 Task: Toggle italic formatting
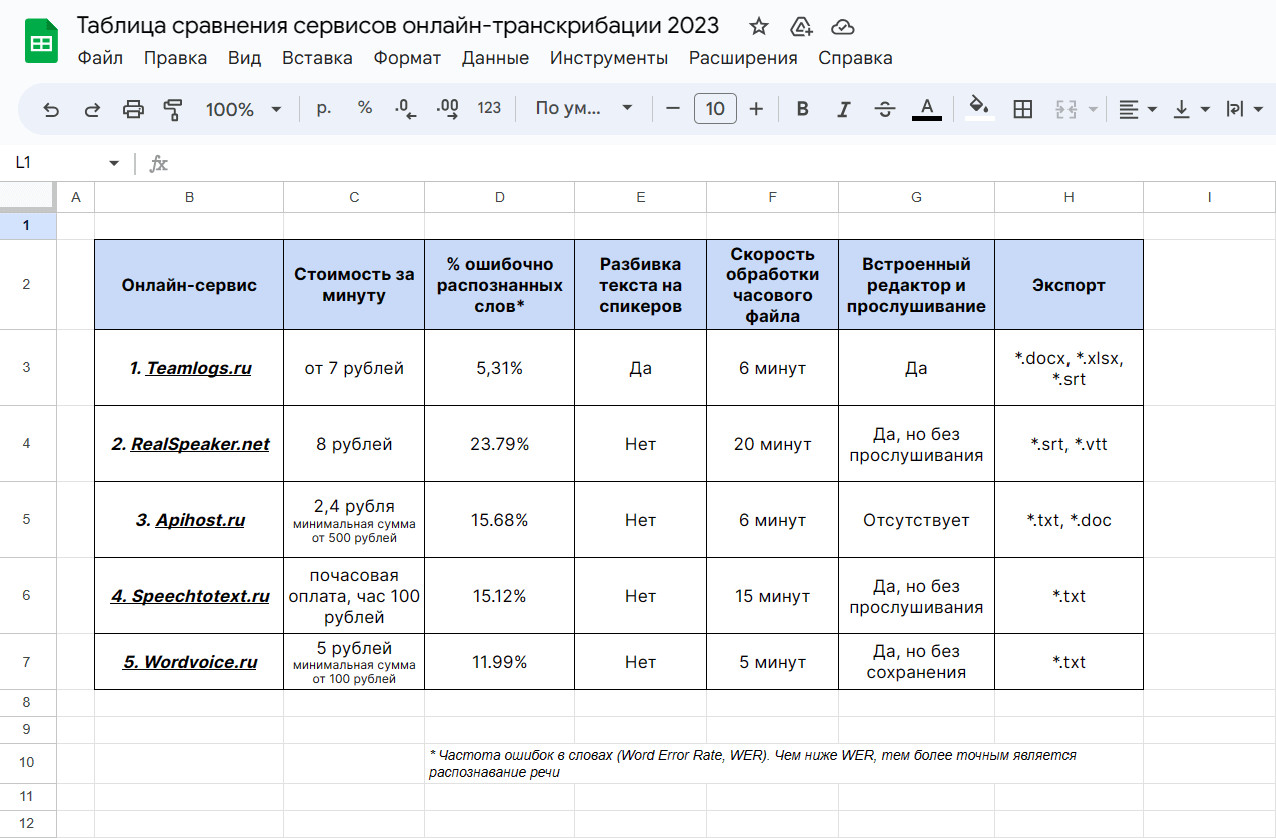tap(843, 109)
